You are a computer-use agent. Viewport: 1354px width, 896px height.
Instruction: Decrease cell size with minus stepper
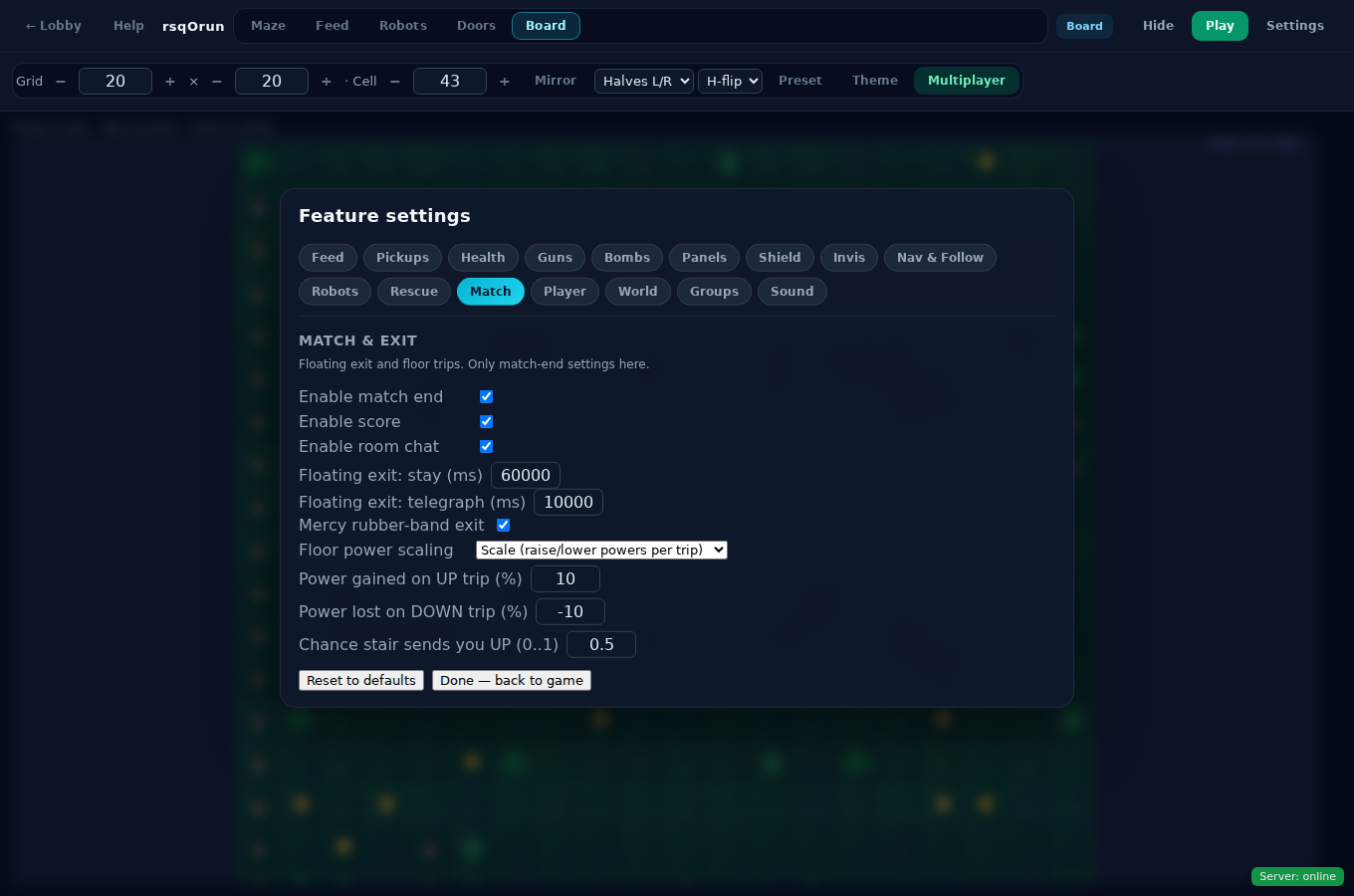click(x=395, y=82)
